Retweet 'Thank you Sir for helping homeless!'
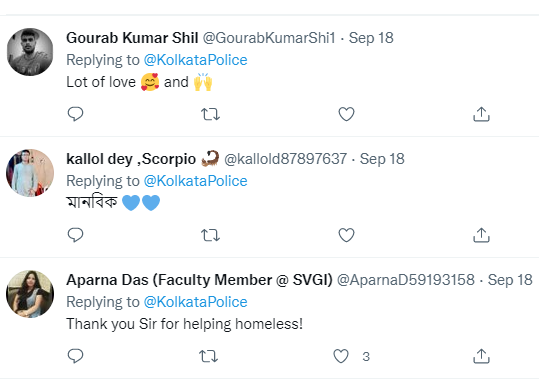The image size is (539, 391). click(x=208, y=356)
